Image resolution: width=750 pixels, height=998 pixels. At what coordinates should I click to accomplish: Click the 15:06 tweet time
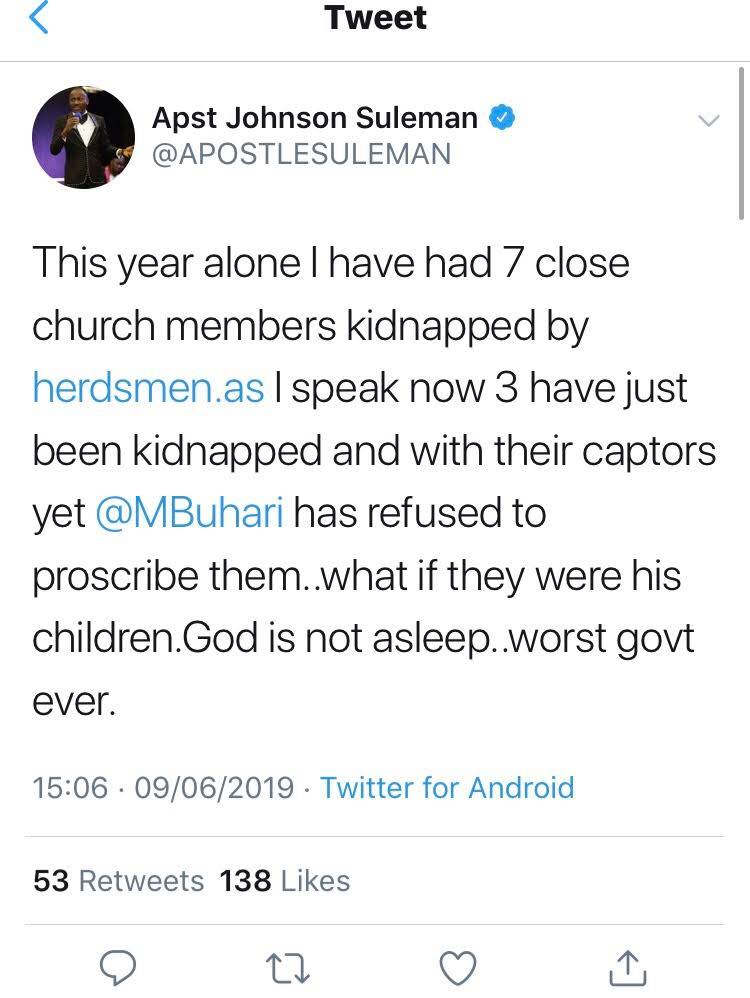(70, 787)
